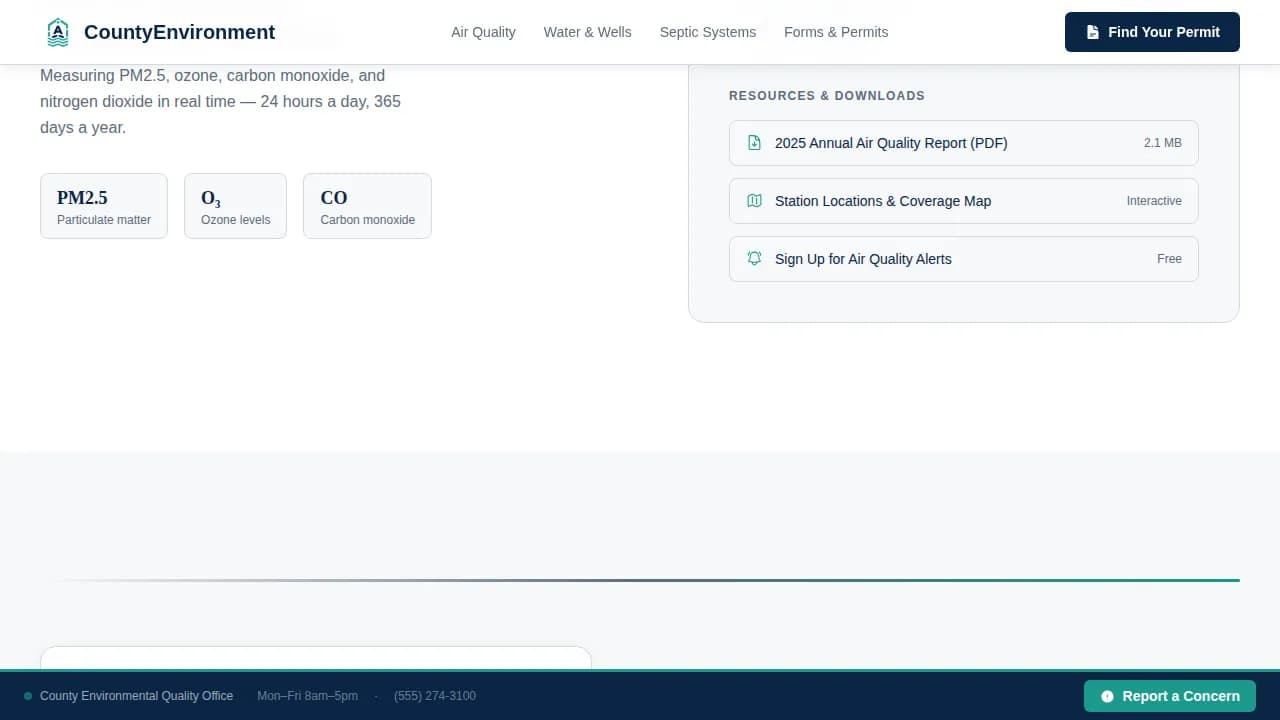Image resolution: width=1280 pixels, height=720 pixels.
Task: Click the PDF download icon
Action: (x=755, y=143)
